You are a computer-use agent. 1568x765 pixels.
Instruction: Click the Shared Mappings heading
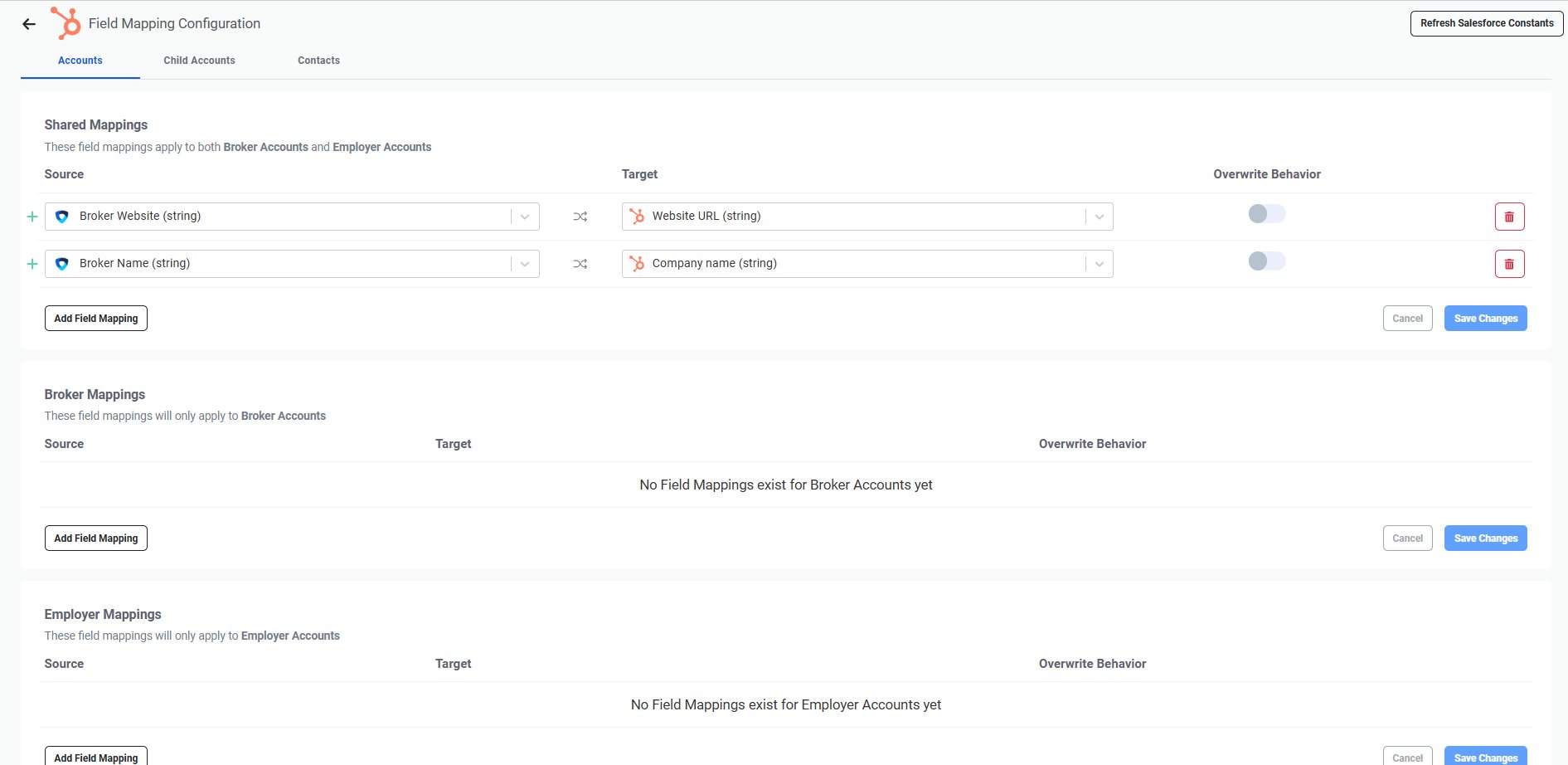click(x=96, y=124)
